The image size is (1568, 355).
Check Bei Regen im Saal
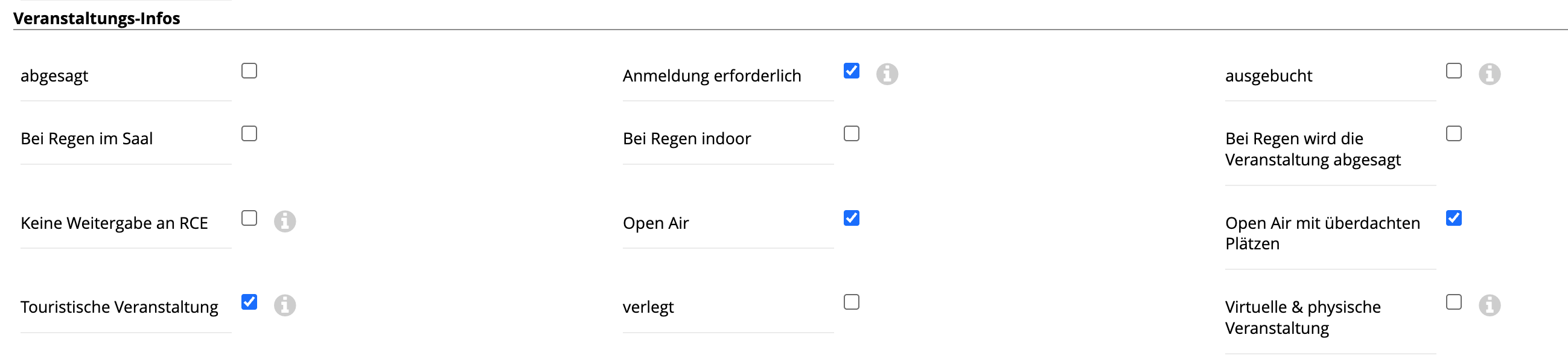coord(249,134)
